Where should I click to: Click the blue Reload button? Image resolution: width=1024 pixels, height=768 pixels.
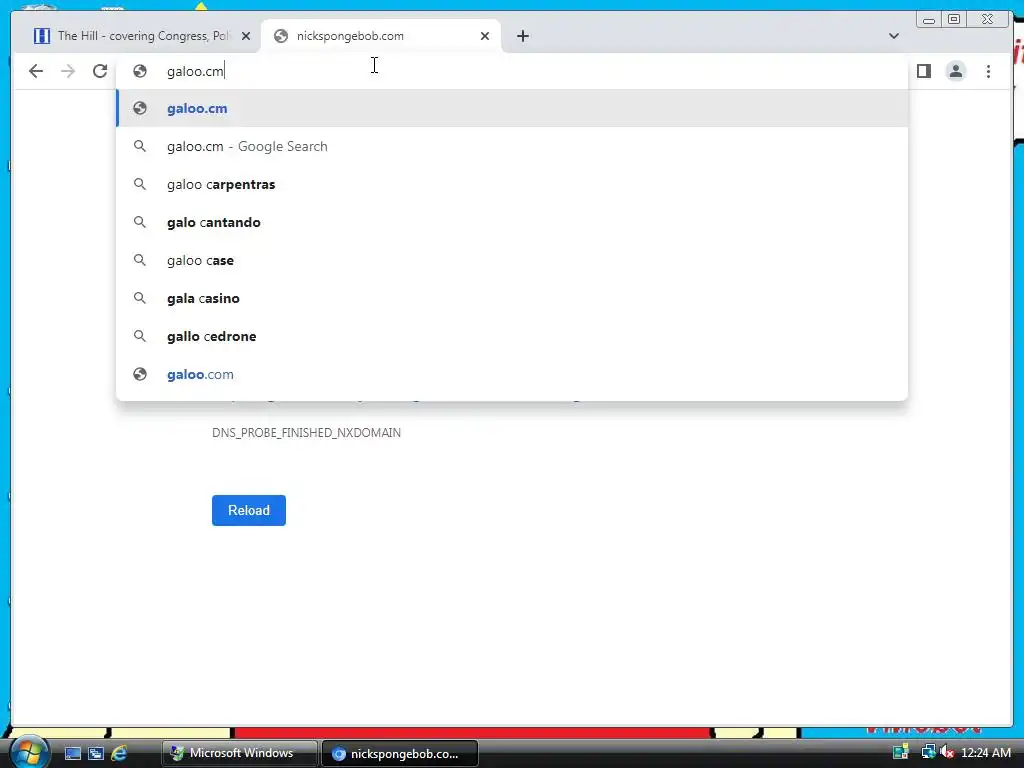249,510
